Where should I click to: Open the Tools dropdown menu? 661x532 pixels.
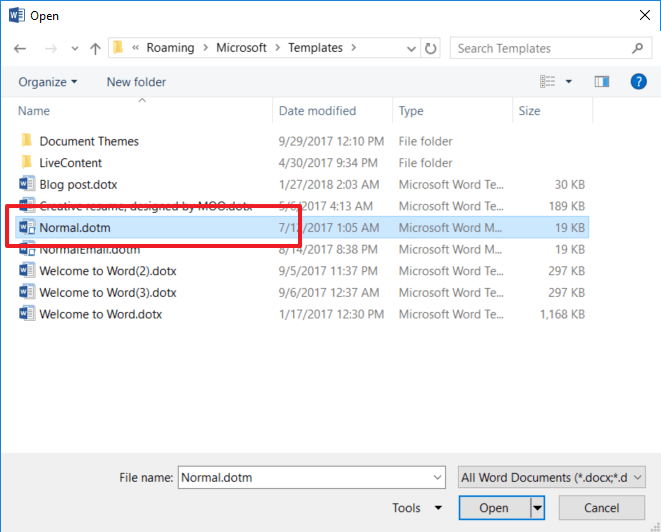click(x=420, y=508)
